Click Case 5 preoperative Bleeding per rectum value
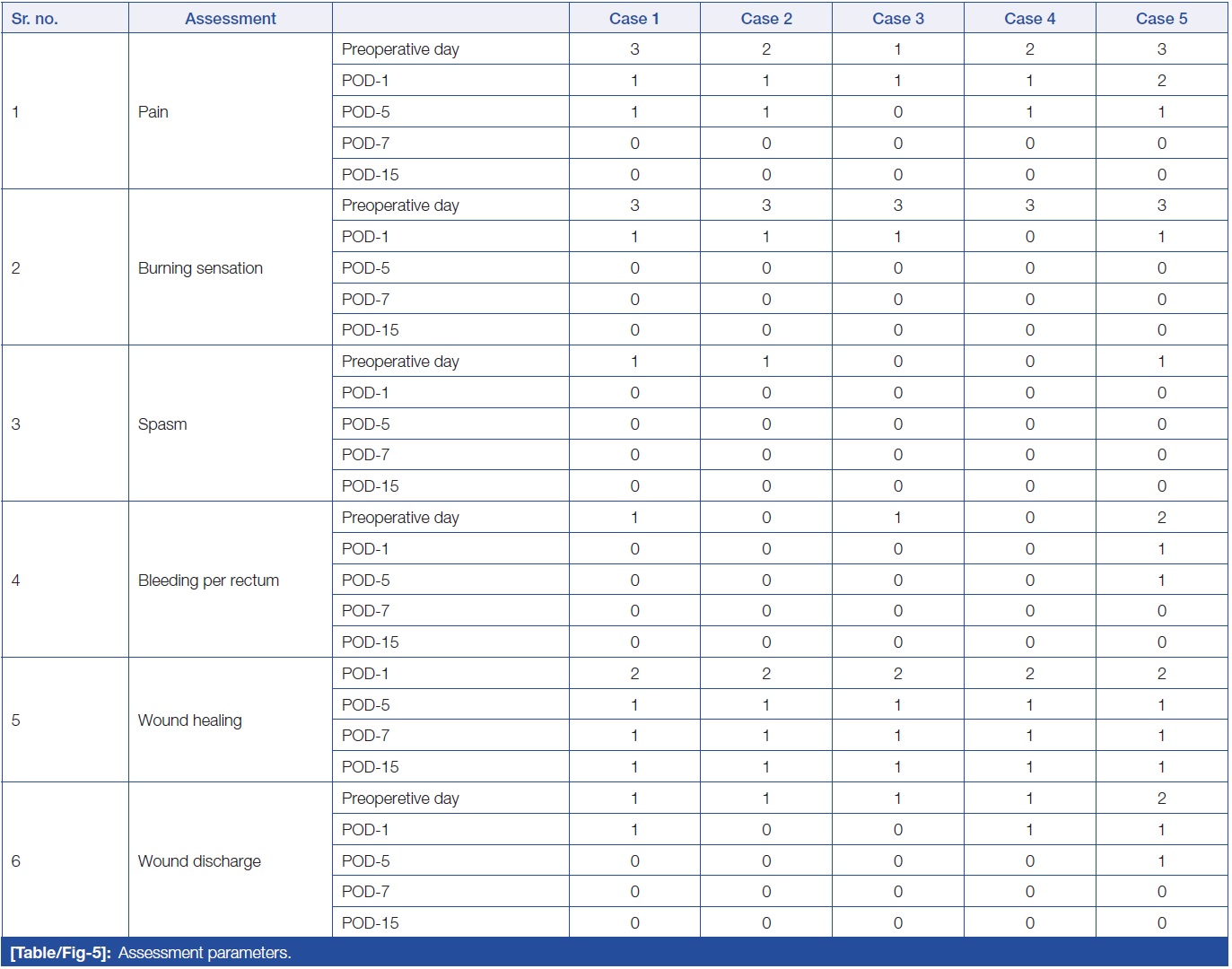 coord(1161,518)
